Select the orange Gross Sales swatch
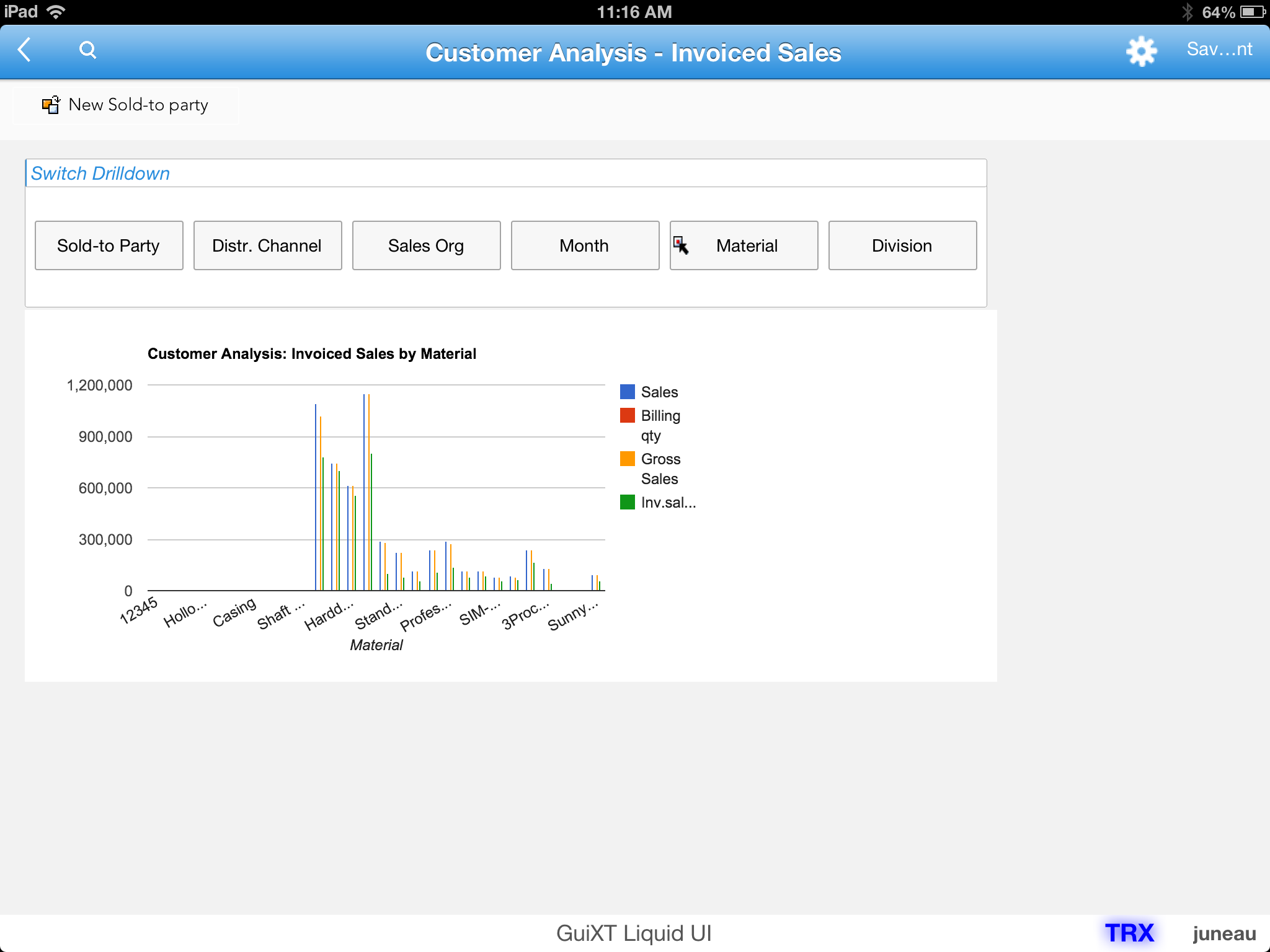 (627, 459)
